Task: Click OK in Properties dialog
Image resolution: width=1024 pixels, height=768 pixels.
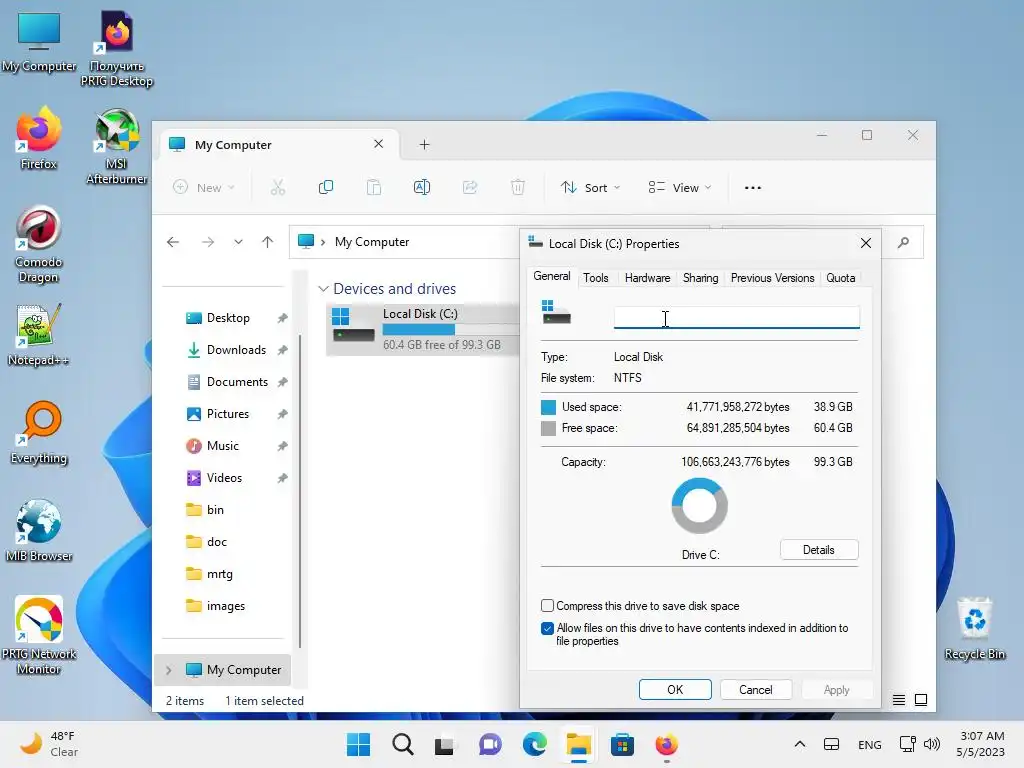Action: tap(675, 690)
